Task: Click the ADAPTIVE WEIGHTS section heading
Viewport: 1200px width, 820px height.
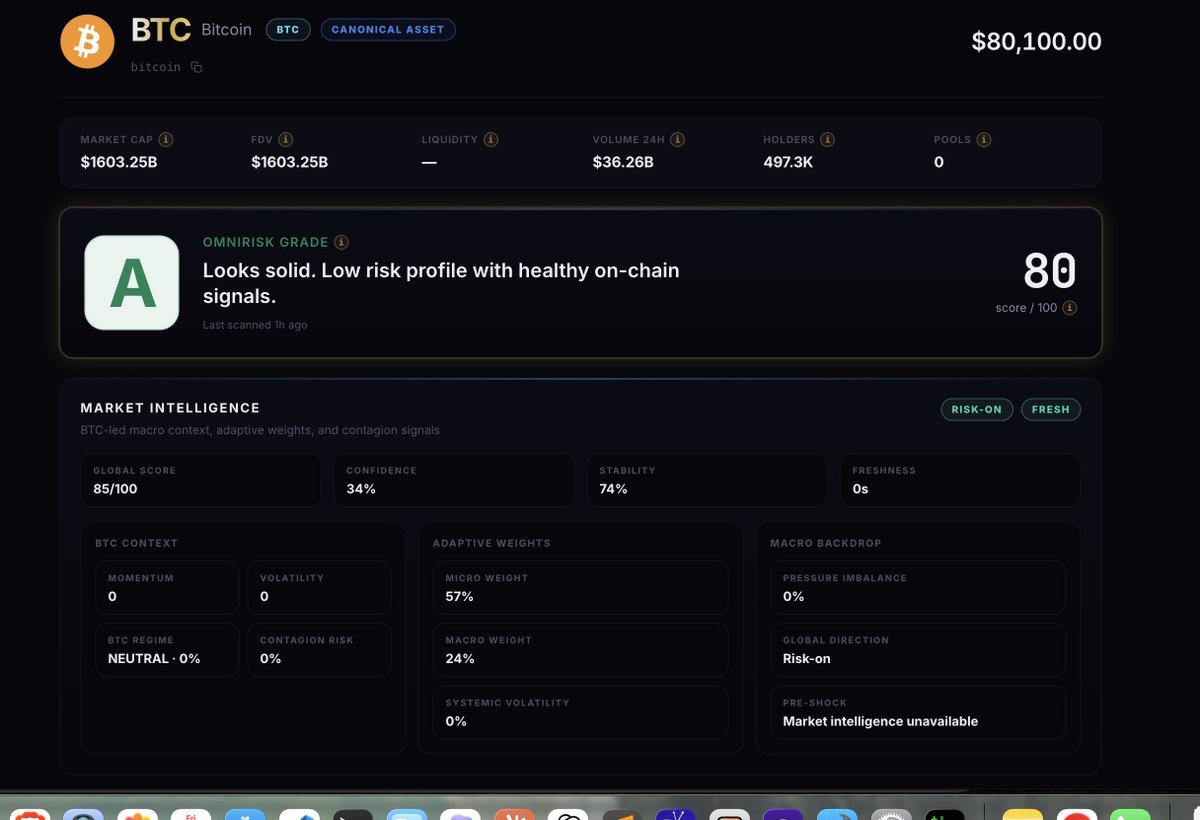Action: tap(491, 543)
